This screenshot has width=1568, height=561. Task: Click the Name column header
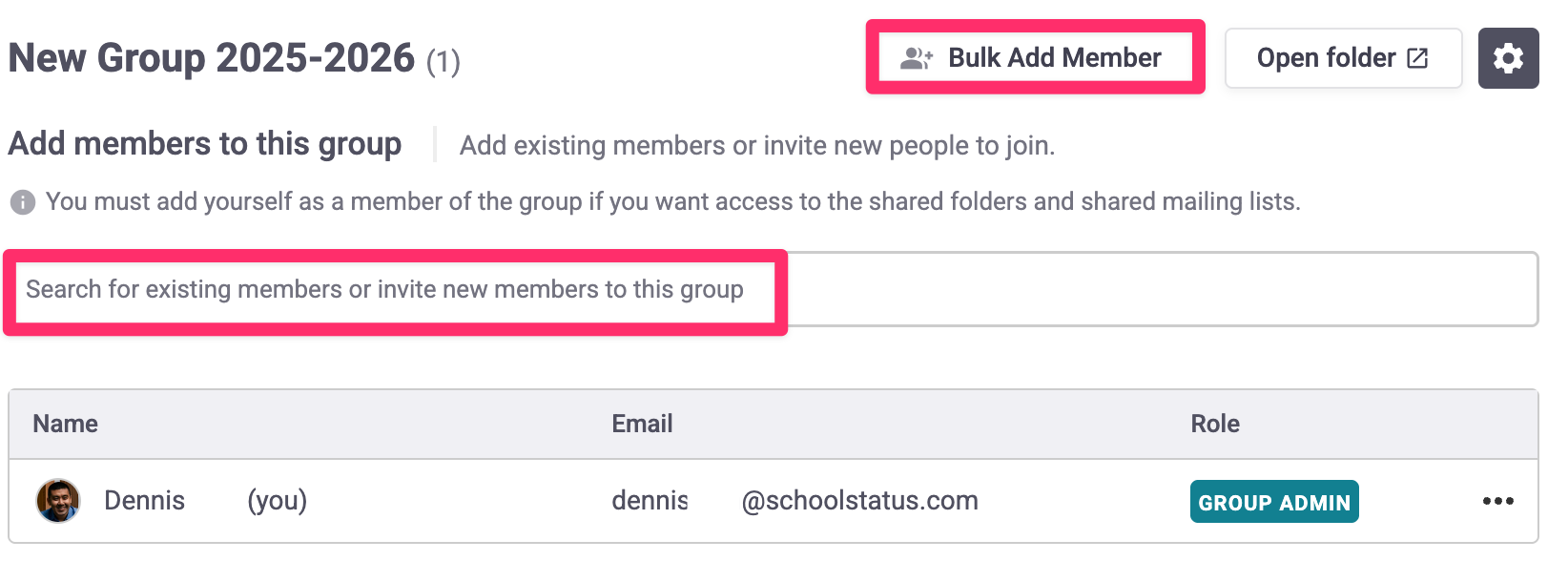(x=66, y=424)
